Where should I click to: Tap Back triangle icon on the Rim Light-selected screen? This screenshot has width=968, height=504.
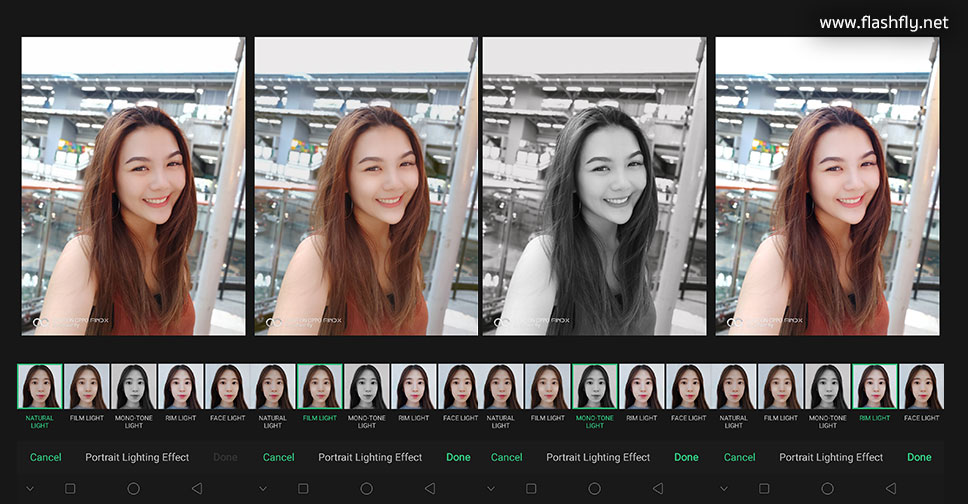(x=890, y=488)
